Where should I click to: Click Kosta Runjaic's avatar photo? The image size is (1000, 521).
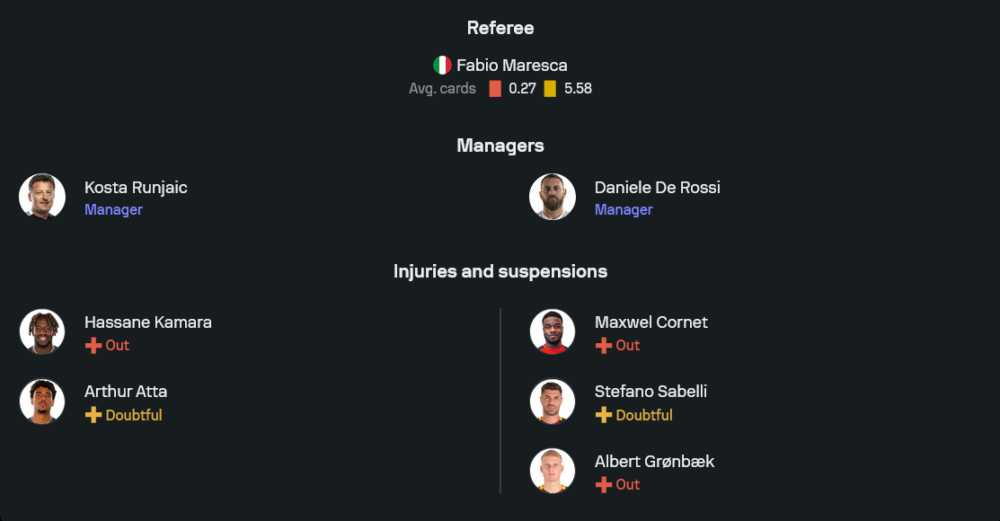(42, 196)
